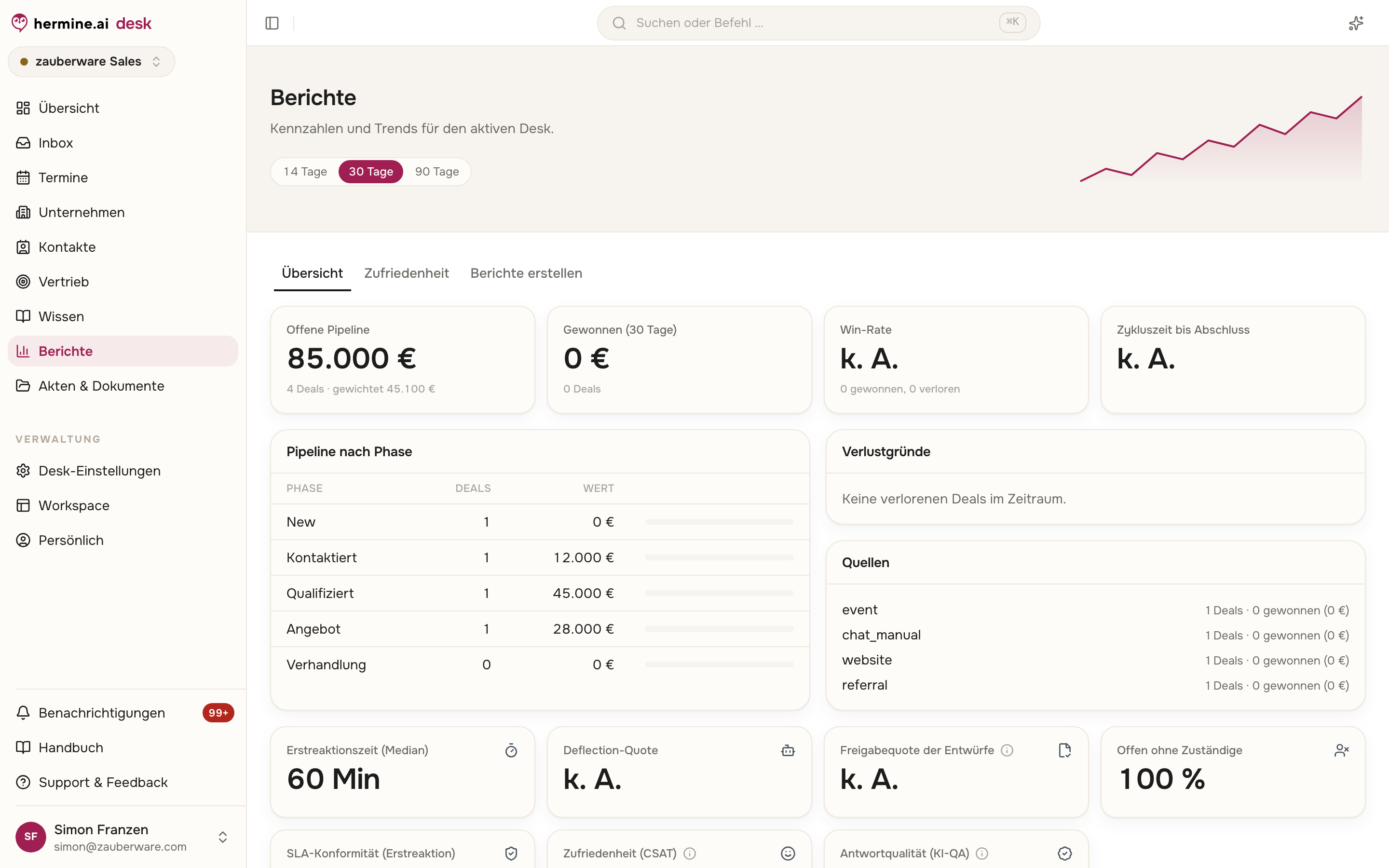Click the Akten & Dokumente folder icon
This screenshot has width=1389, height=868.
tap(23, 386)
